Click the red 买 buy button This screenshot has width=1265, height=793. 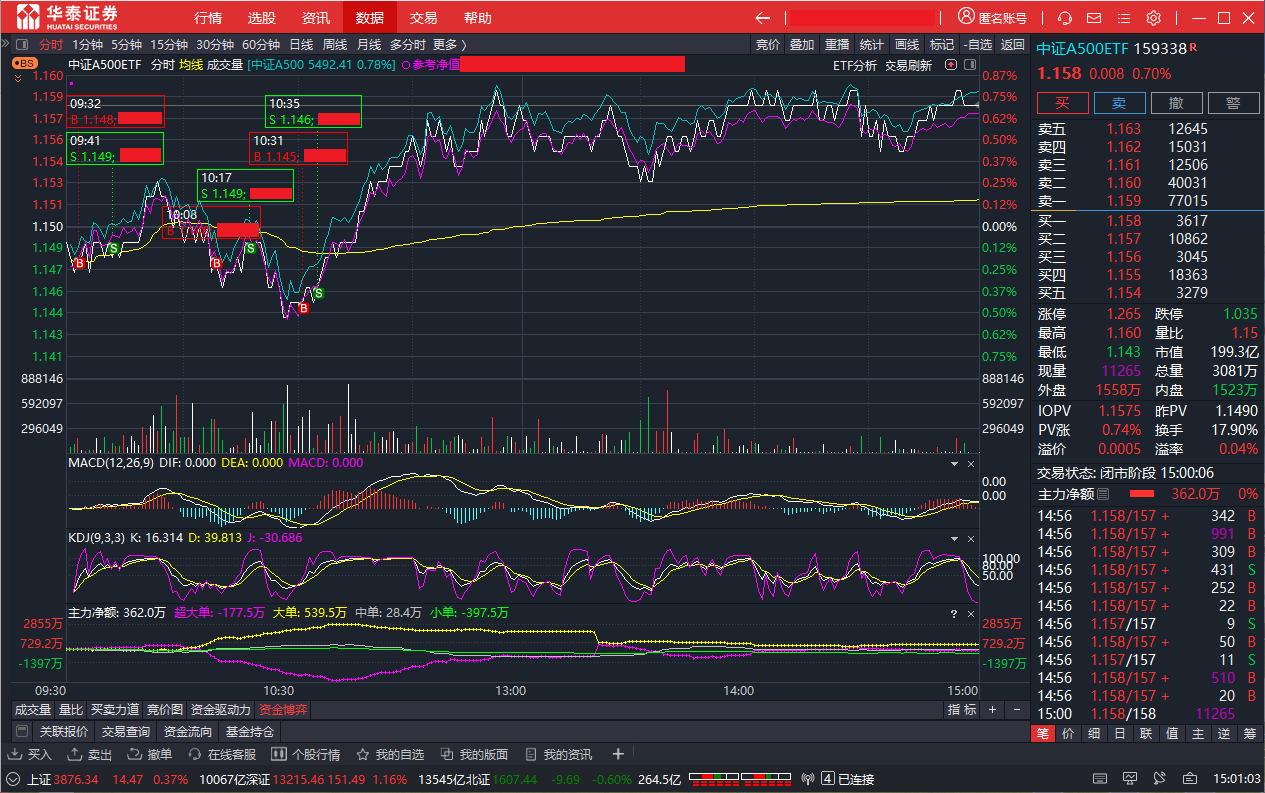(x=1062, y=103)
